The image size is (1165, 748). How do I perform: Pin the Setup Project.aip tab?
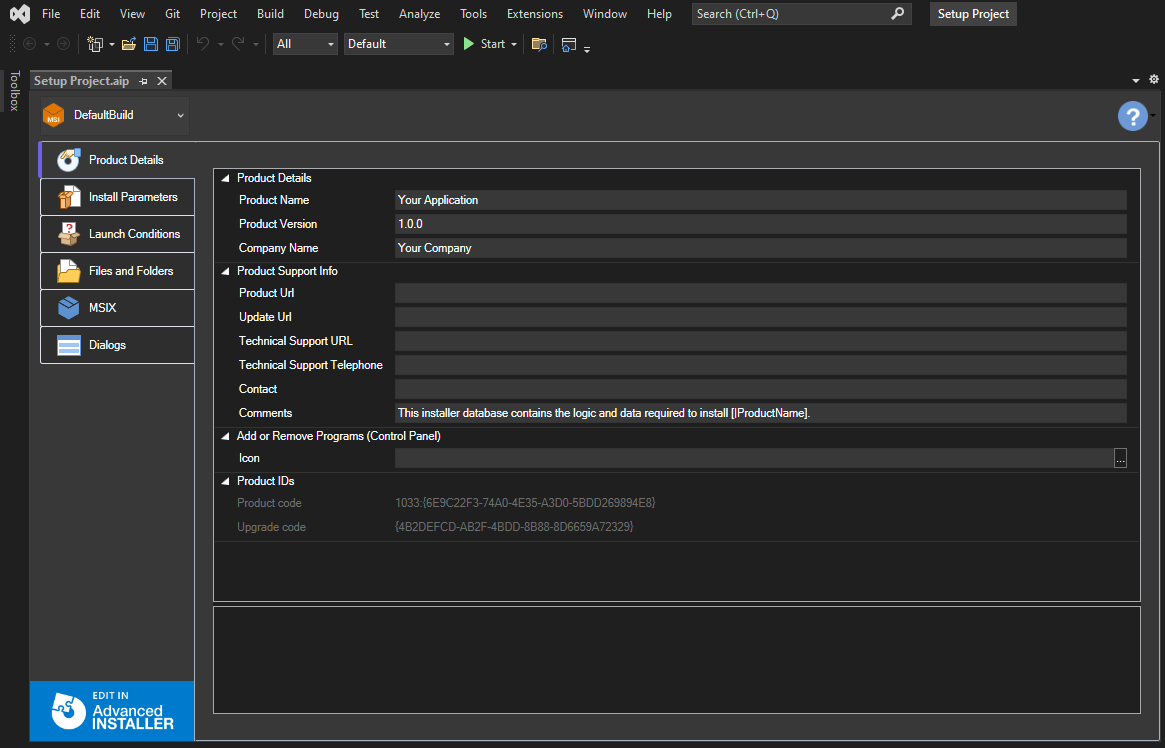143,81
